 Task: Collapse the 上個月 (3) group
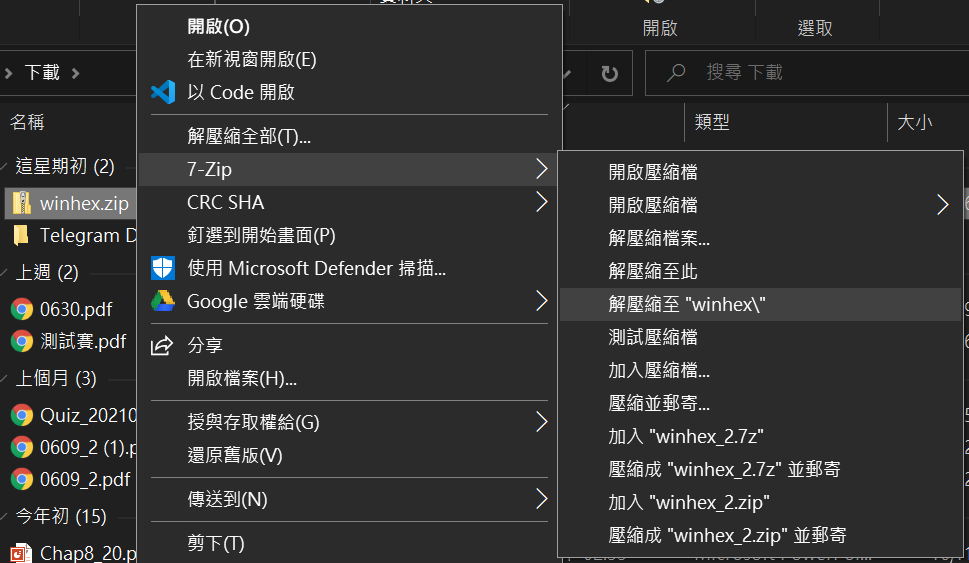[x=4, y=378]
